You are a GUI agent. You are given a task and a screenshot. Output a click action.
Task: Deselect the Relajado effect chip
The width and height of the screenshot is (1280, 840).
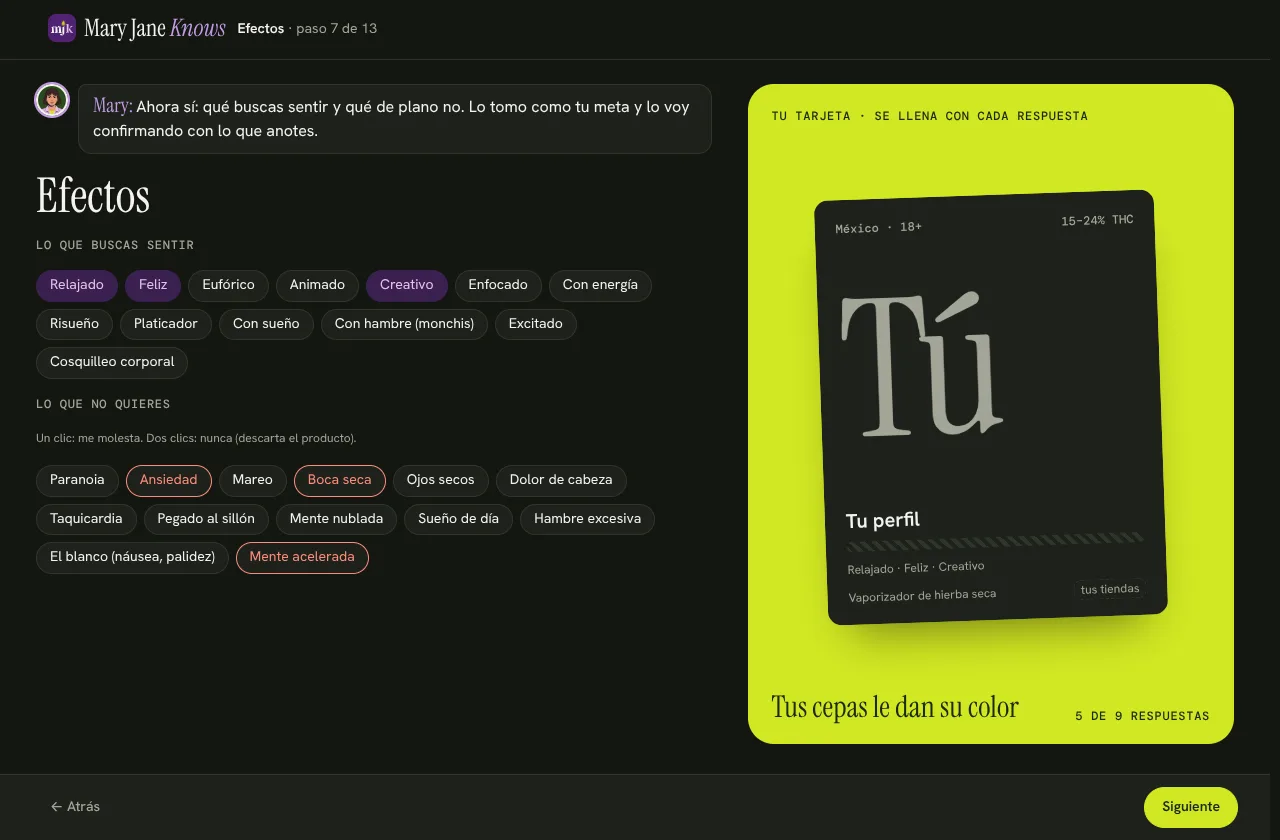point(77,285)
